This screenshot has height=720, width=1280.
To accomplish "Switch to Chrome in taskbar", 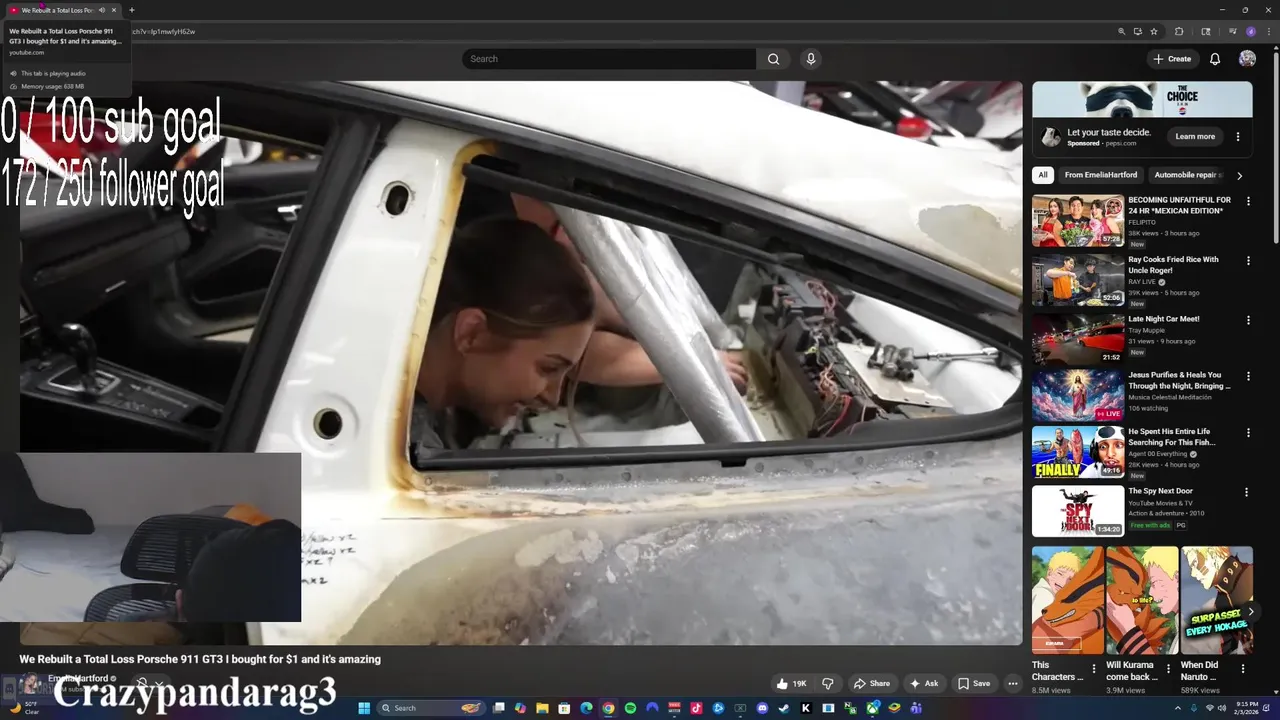I will [x=608, y=708].
